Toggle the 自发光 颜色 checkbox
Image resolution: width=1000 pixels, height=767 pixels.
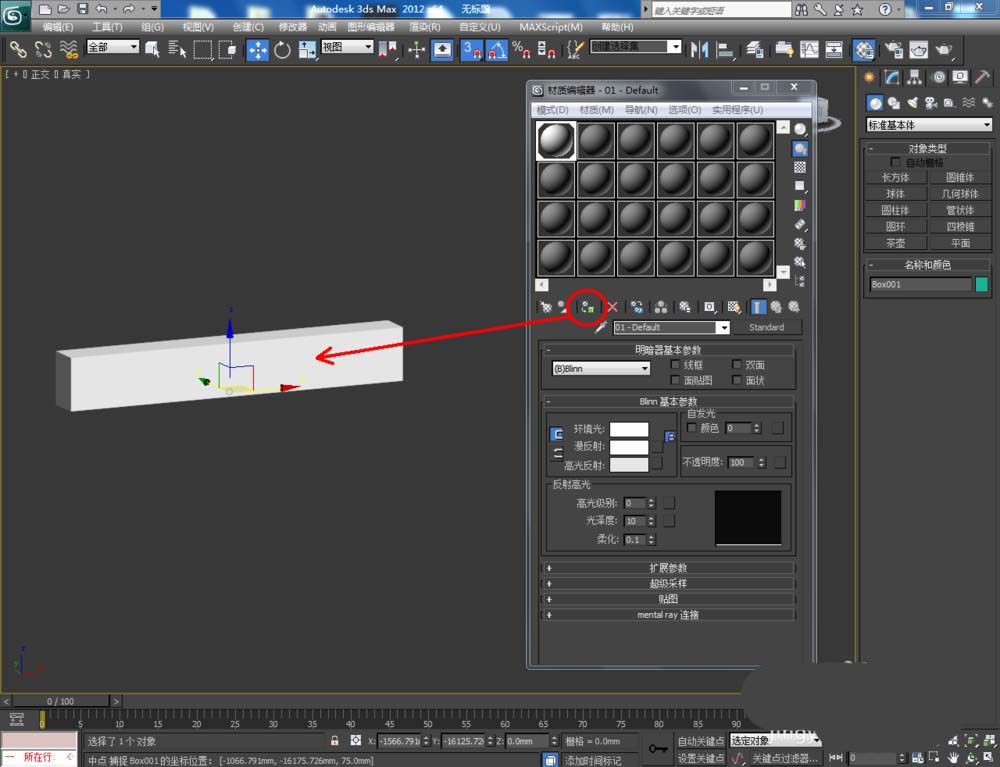(x=691, y=428)
